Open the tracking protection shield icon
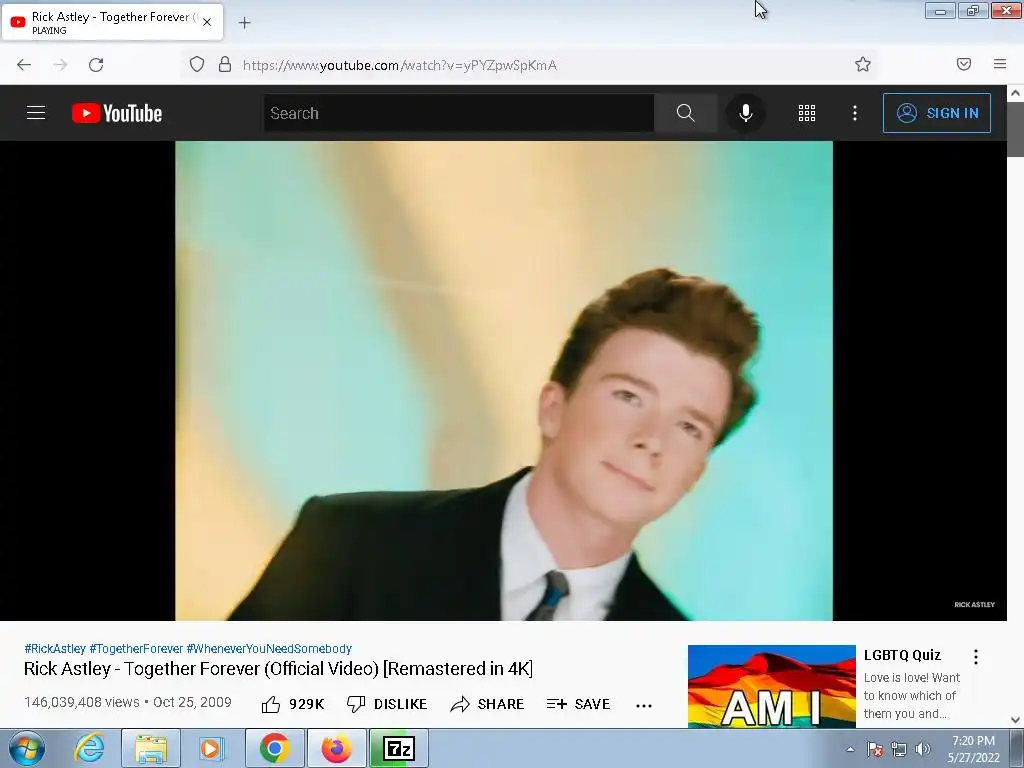The height and width of the screenshot is (768, 1024). (x=197, y=64)
